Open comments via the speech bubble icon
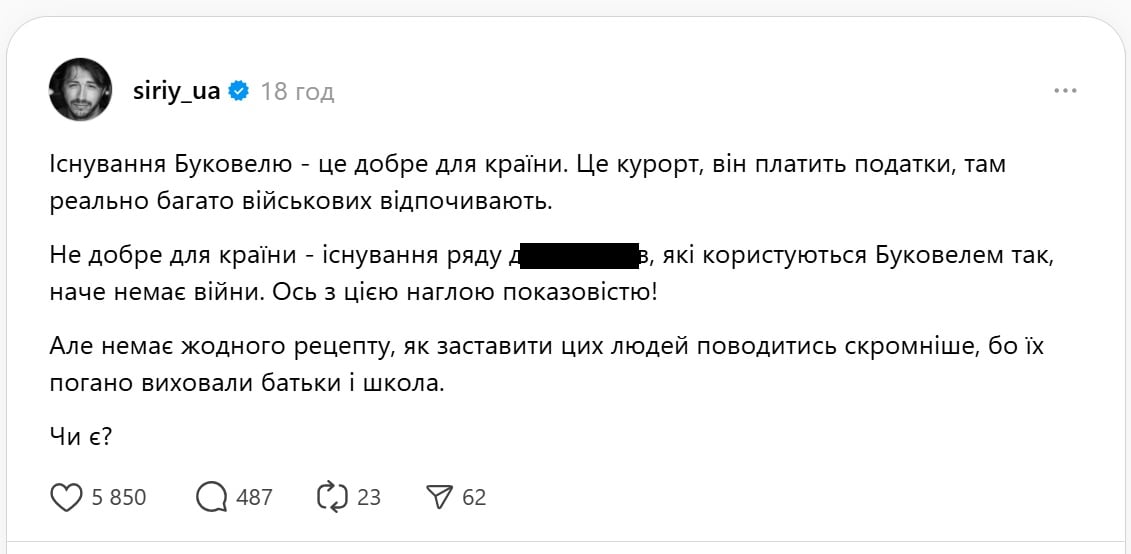Viewport: 1131px width, 554px height. pos(213,497)
